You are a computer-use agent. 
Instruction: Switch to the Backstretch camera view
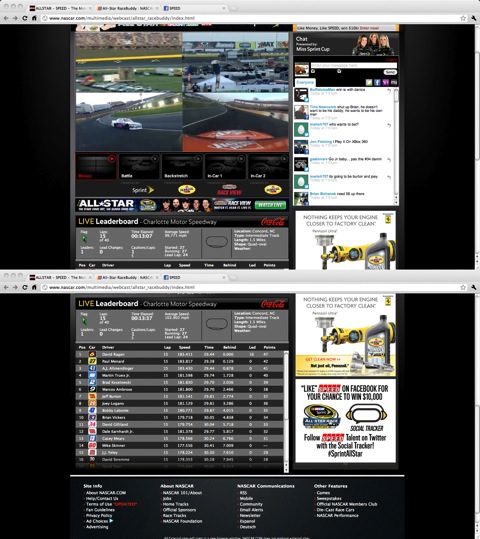click(x=182, y=167)
